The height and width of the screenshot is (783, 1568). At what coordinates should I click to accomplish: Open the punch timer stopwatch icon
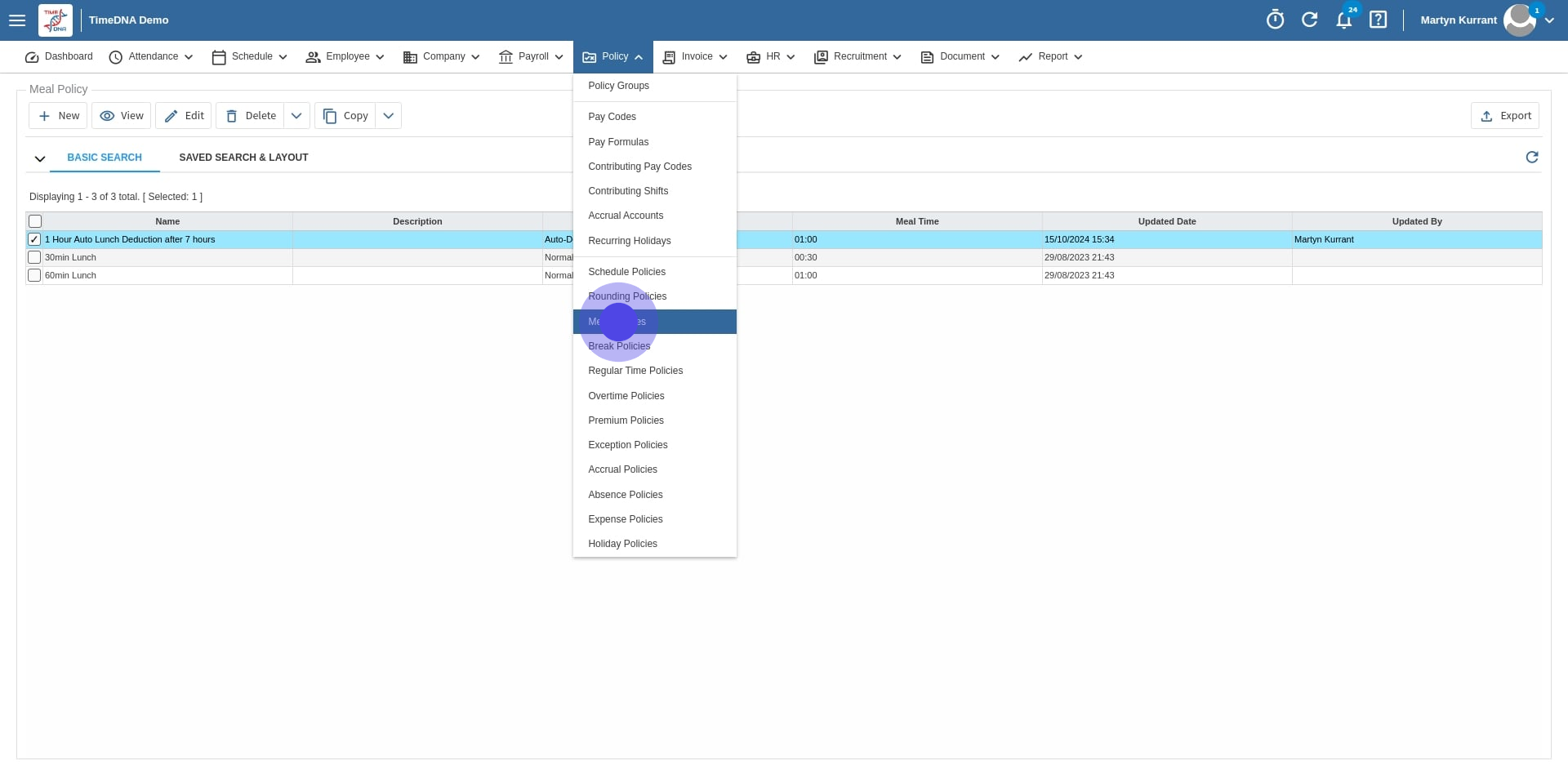point(1275,20)
